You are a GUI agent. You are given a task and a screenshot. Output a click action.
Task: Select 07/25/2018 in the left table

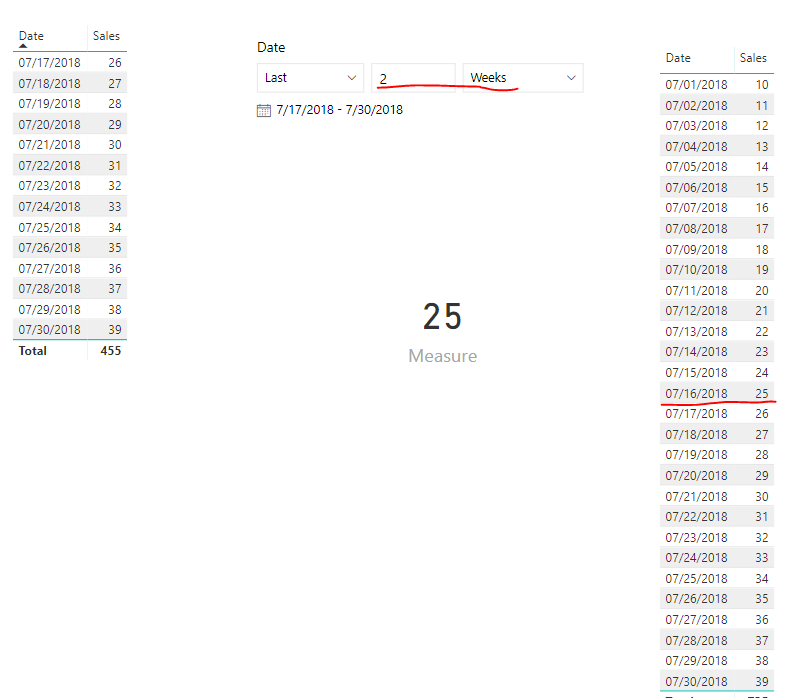(x=49, y=227)
